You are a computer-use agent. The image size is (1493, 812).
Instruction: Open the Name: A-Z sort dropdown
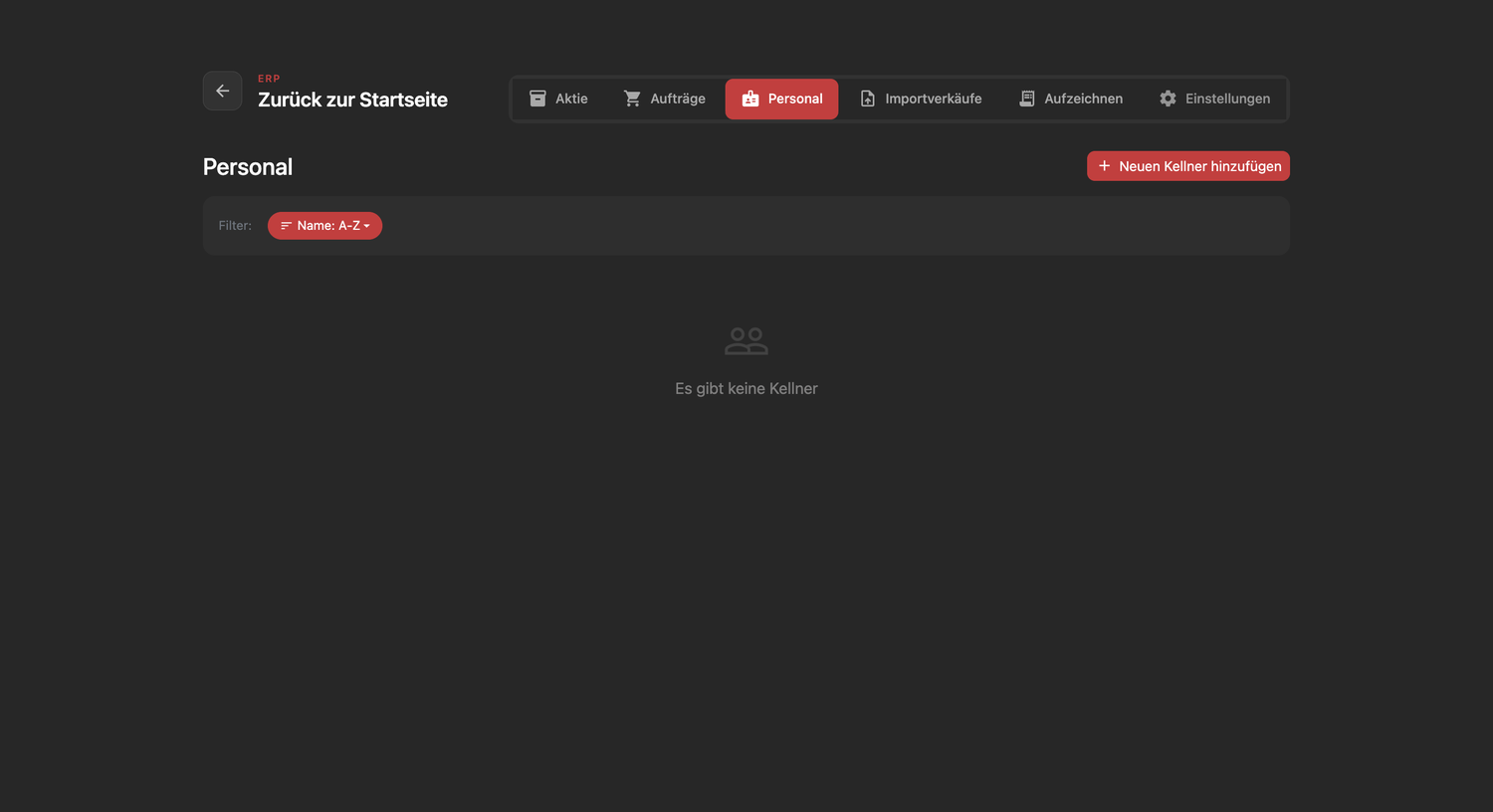(324, 226)
